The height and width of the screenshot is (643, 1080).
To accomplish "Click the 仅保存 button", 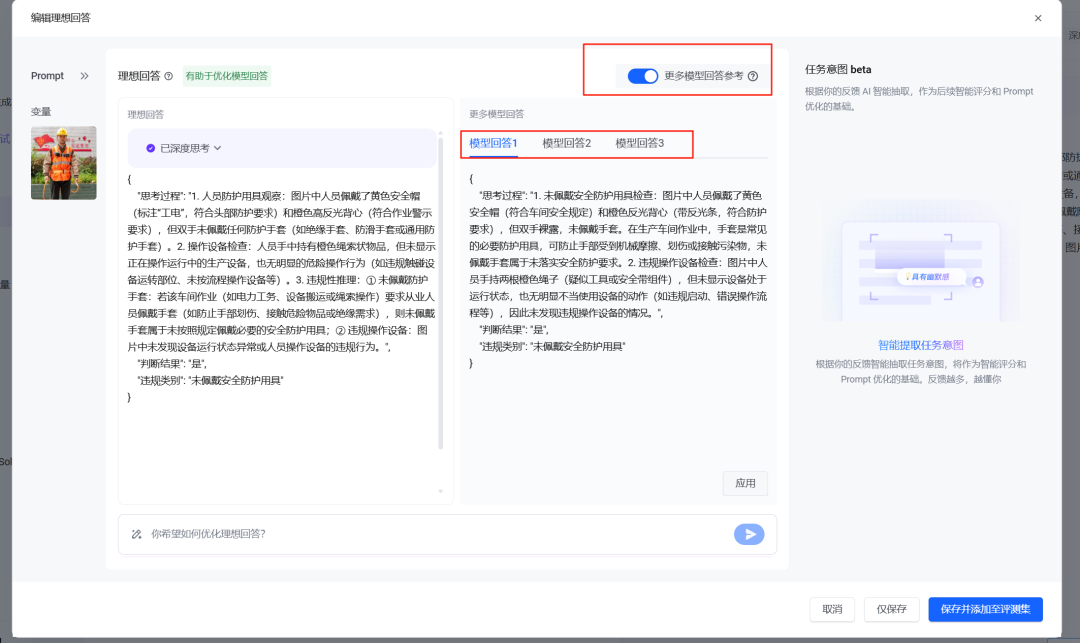I will tap(891, 609).
